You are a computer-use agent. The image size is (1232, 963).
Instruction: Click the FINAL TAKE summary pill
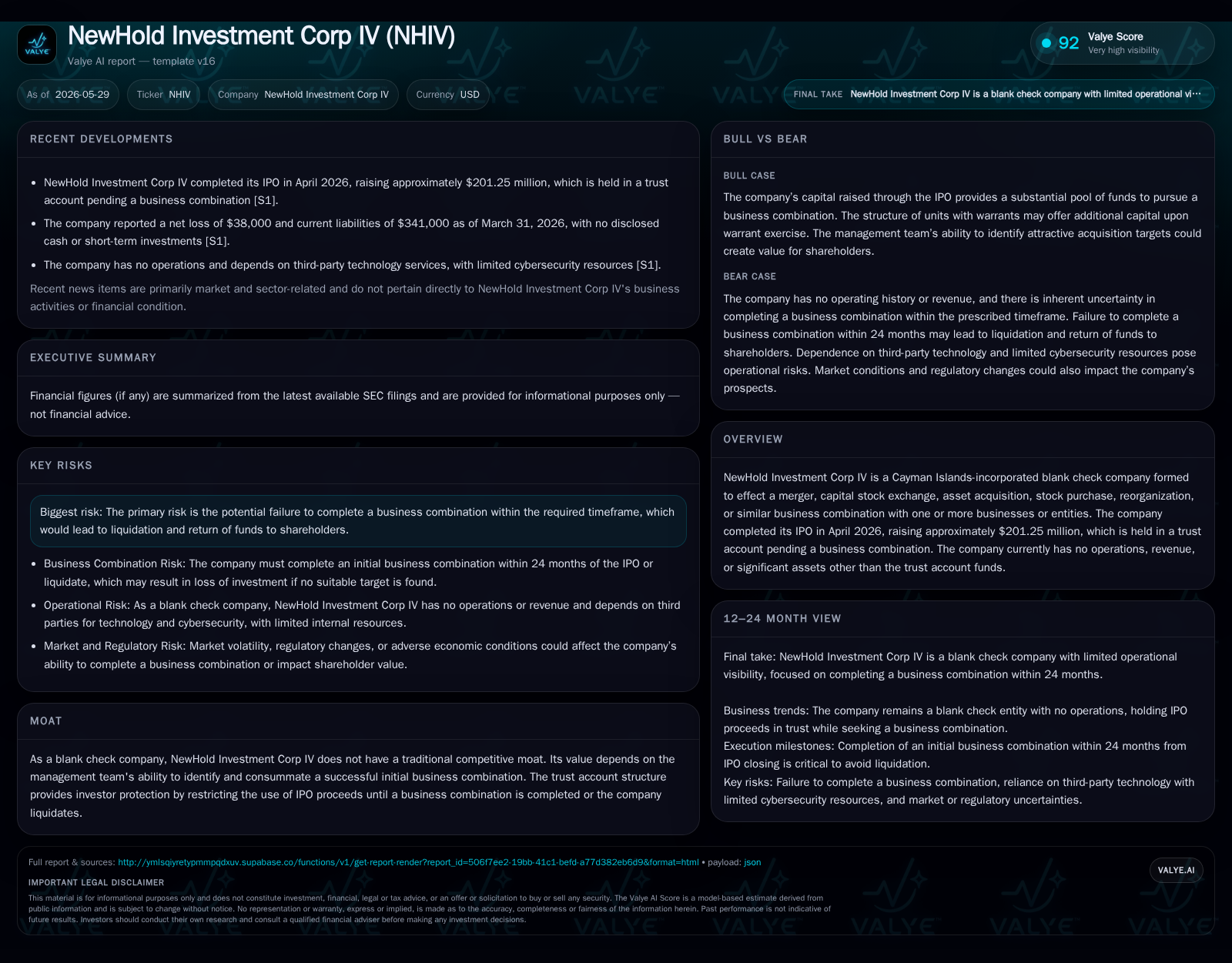pyautogui.click(x=999, y=95)
